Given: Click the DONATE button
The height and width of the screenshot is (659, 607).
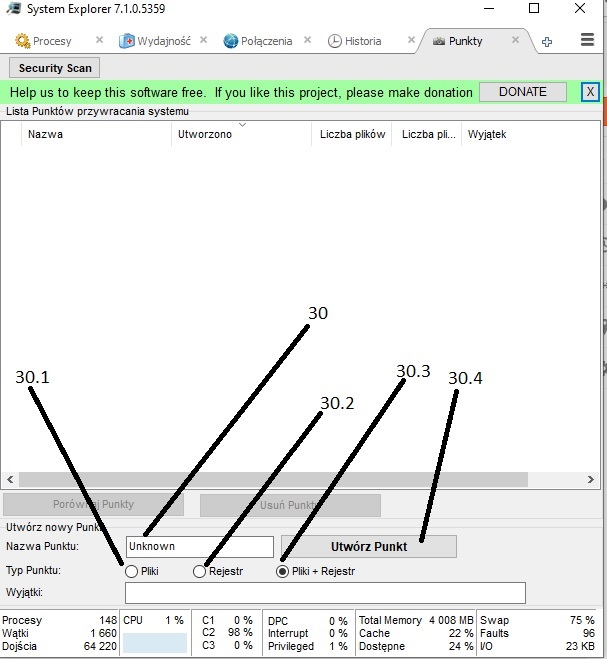Looking at the screenshot, I should [x=523, y=92].
